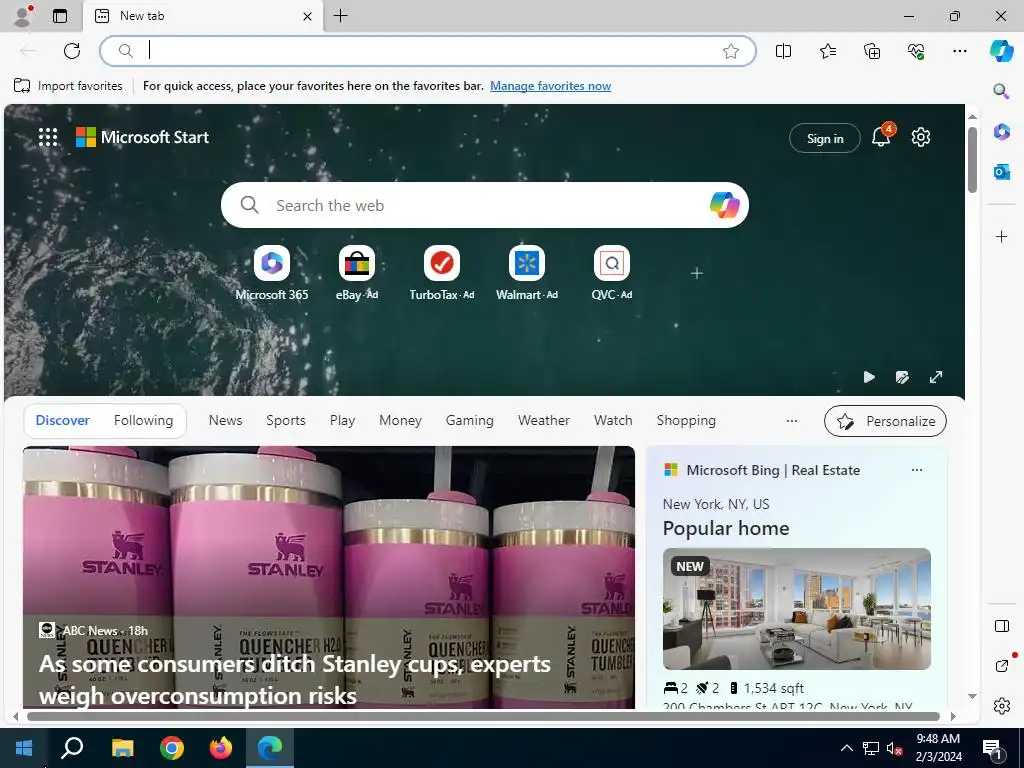Open the Windows Start menu
This screenshot has width=1024, height=768.
point(24,748)
